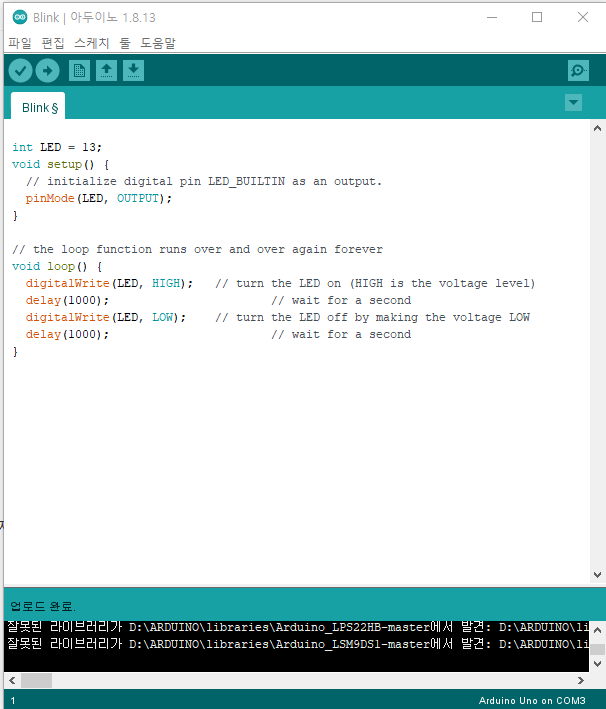Click the editor scrollbar down arrow
Screen dimensions: 606x709
coord(597,575)
